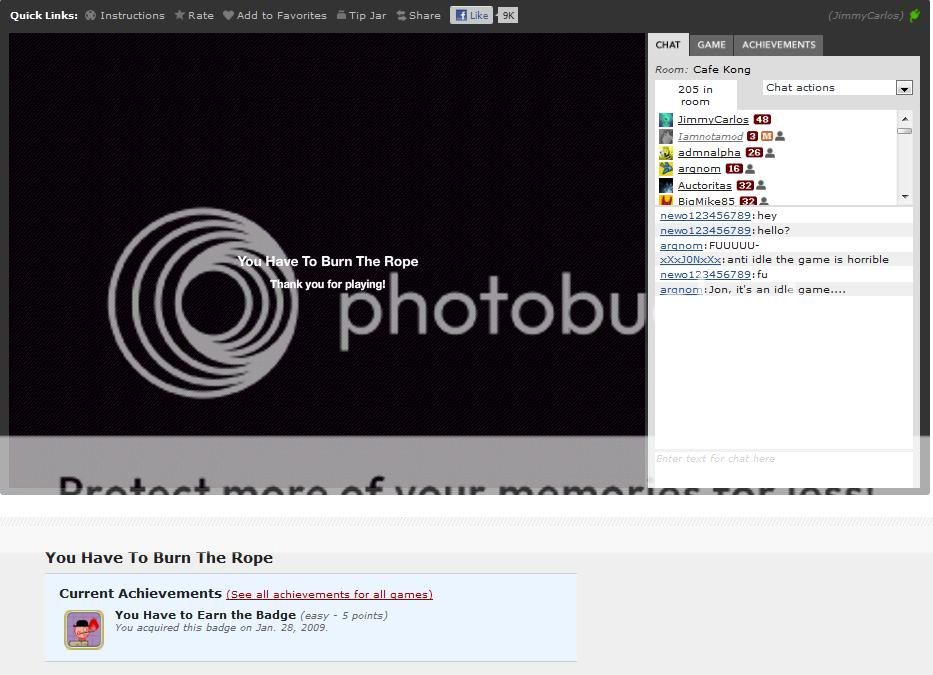Click JimmyCarlos level 48 badge

762,120
